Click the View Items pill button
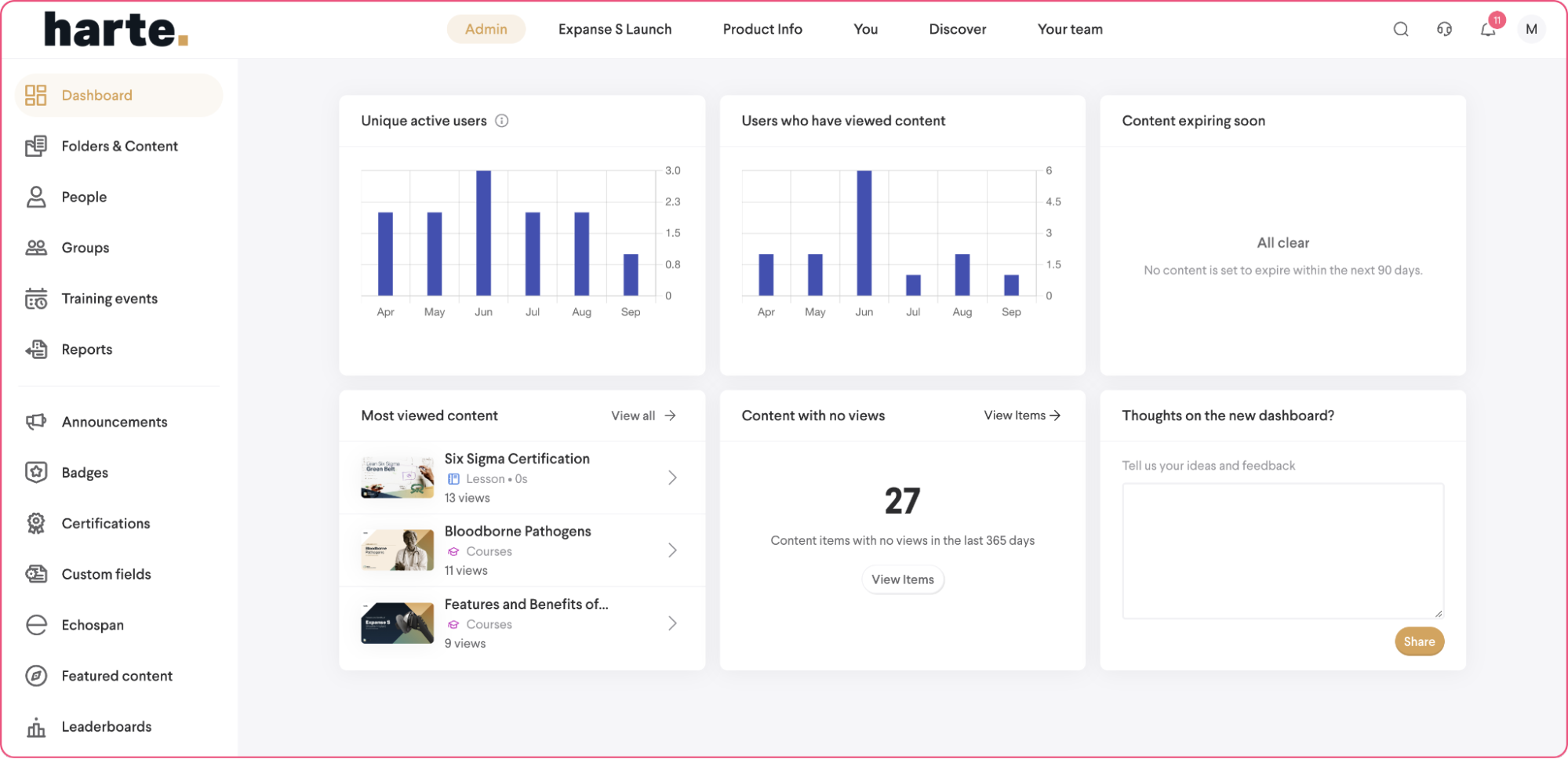The height and width of the screenshot is (759, 1568). [x=902, y=579]
